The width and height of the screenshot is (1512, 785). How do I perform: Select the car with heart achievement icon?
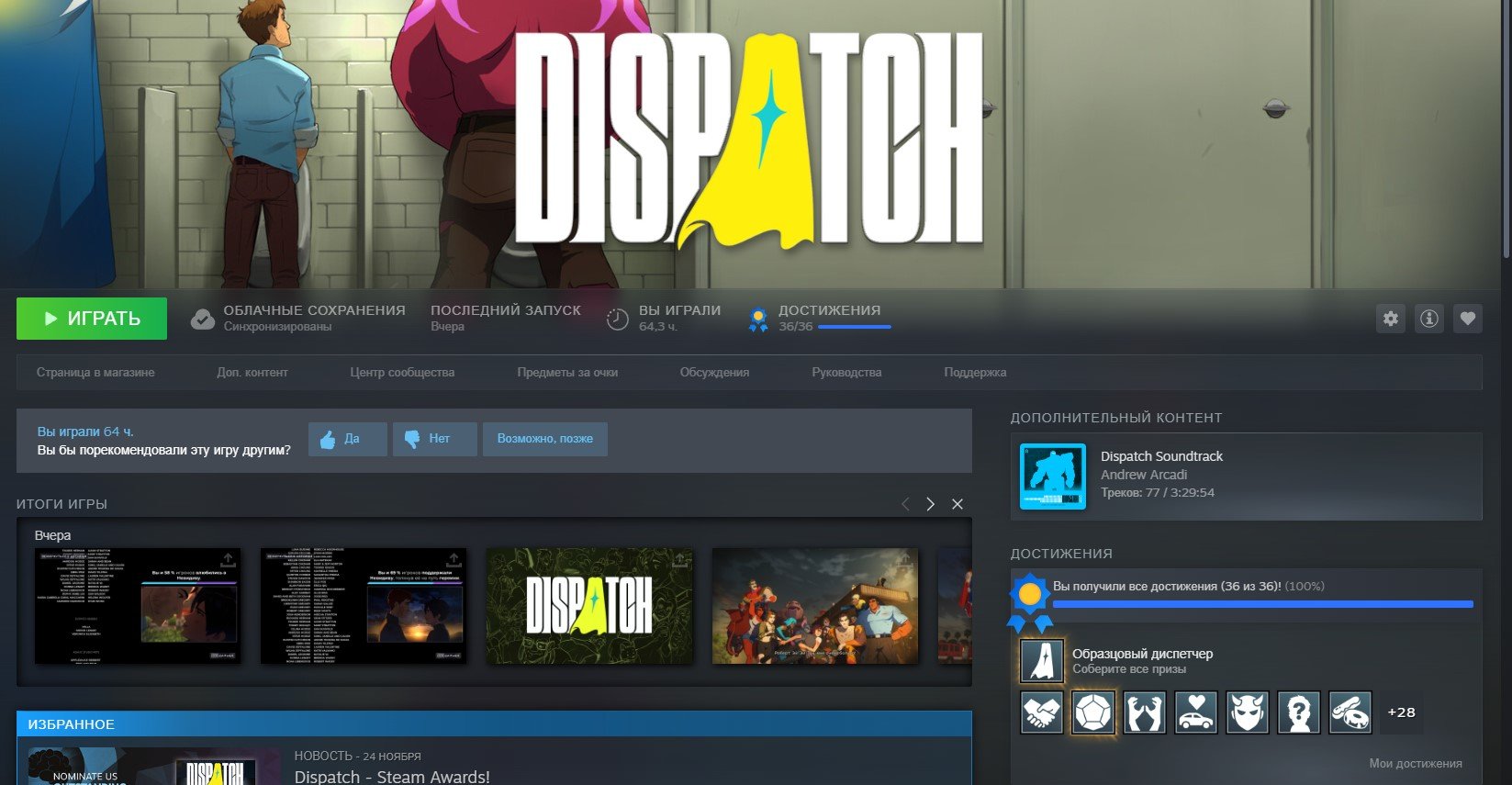point(1195,712)
